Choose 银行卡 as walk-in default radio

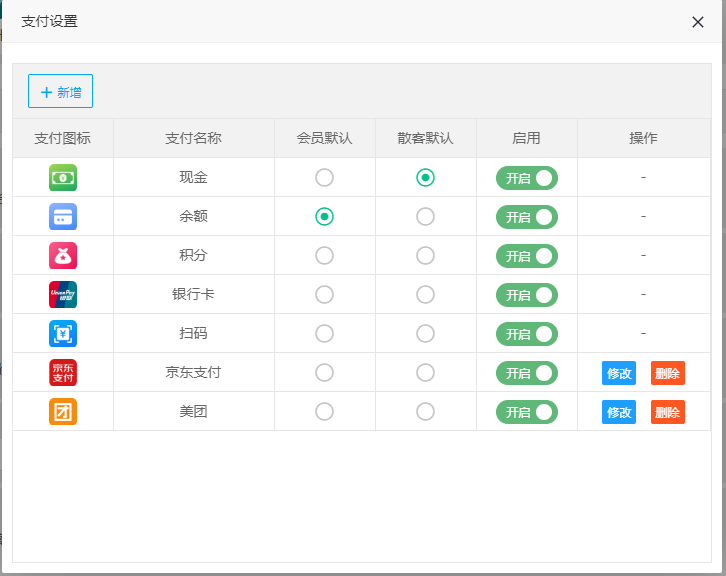[425, 295]
